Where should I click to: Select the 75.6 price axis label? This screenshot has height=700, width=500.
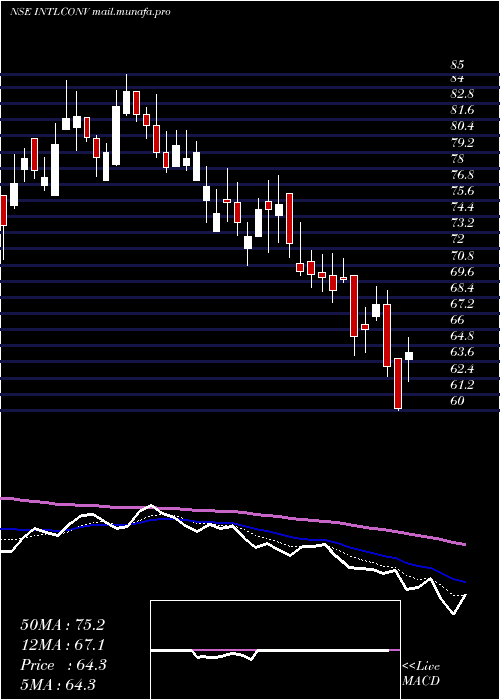[x=462, y=191]
